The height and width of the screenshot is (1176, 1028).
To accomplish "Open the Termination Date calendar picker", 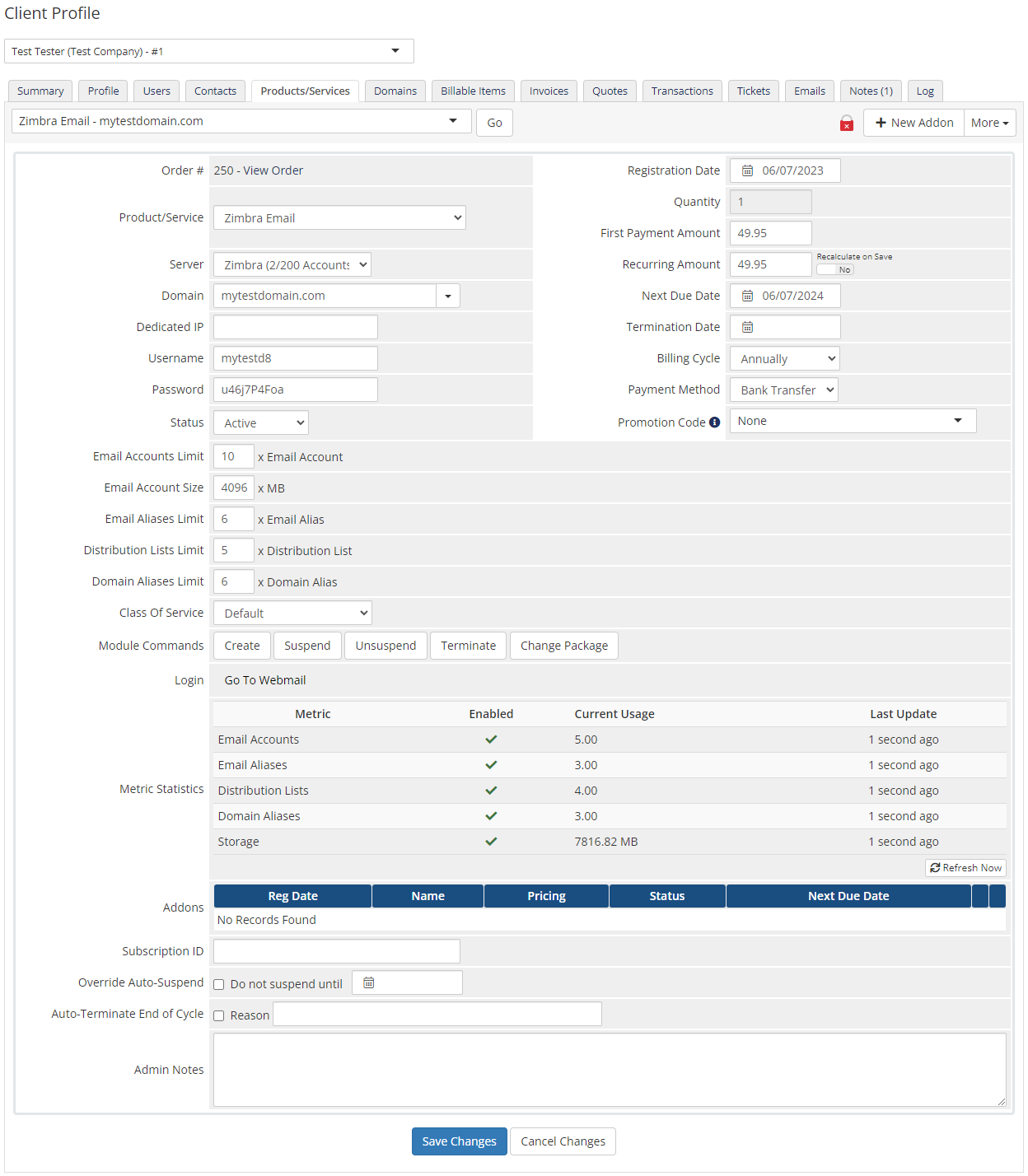I will (x=746, y=327).
